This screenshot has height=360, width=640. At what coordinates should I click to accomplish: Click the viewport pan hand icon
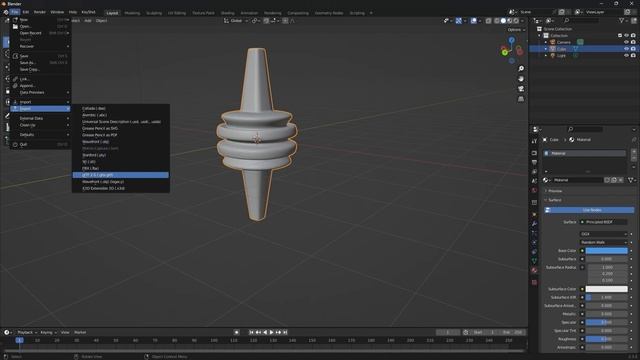point(521,79)
